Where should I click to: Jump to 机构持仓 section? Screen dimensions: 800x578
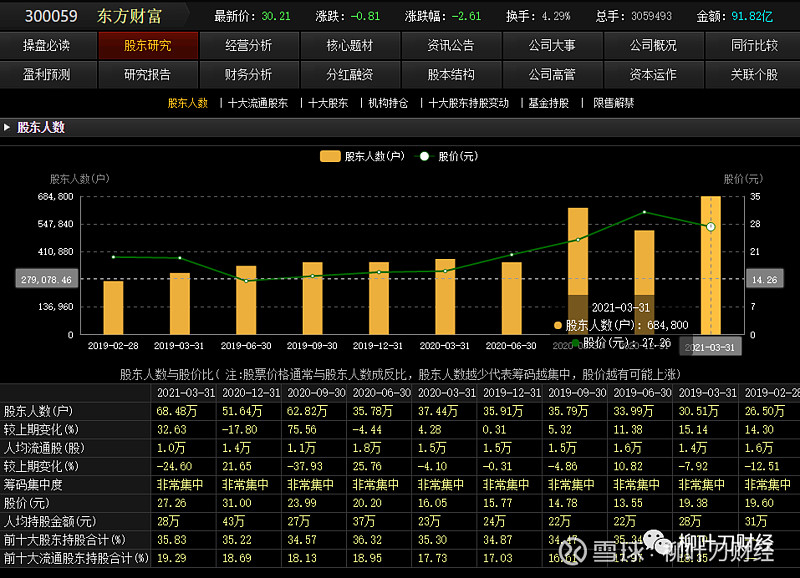click(x=388, y=103)
